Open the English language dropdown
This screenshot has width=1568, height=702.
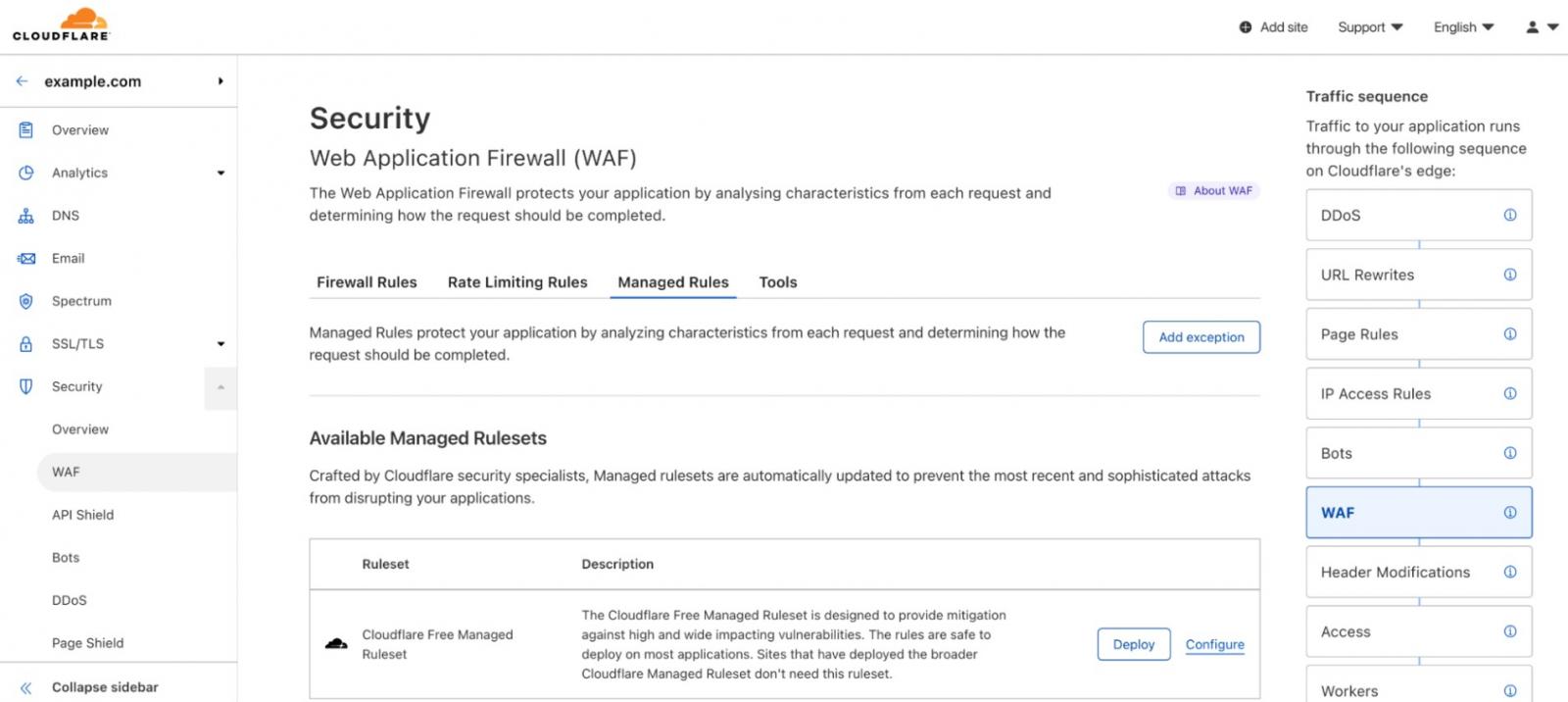click(x=1462, y=26)
